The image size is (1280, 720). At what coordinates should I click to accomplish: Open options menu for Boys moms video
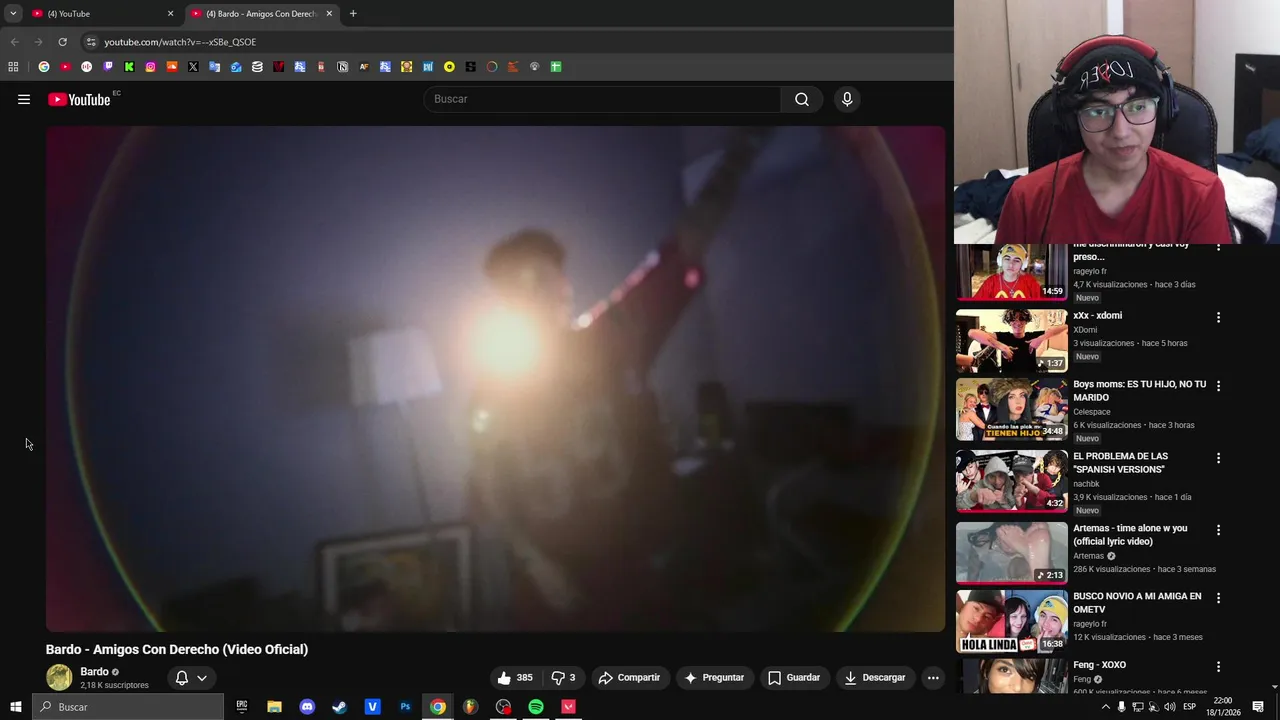point(1218,386)
